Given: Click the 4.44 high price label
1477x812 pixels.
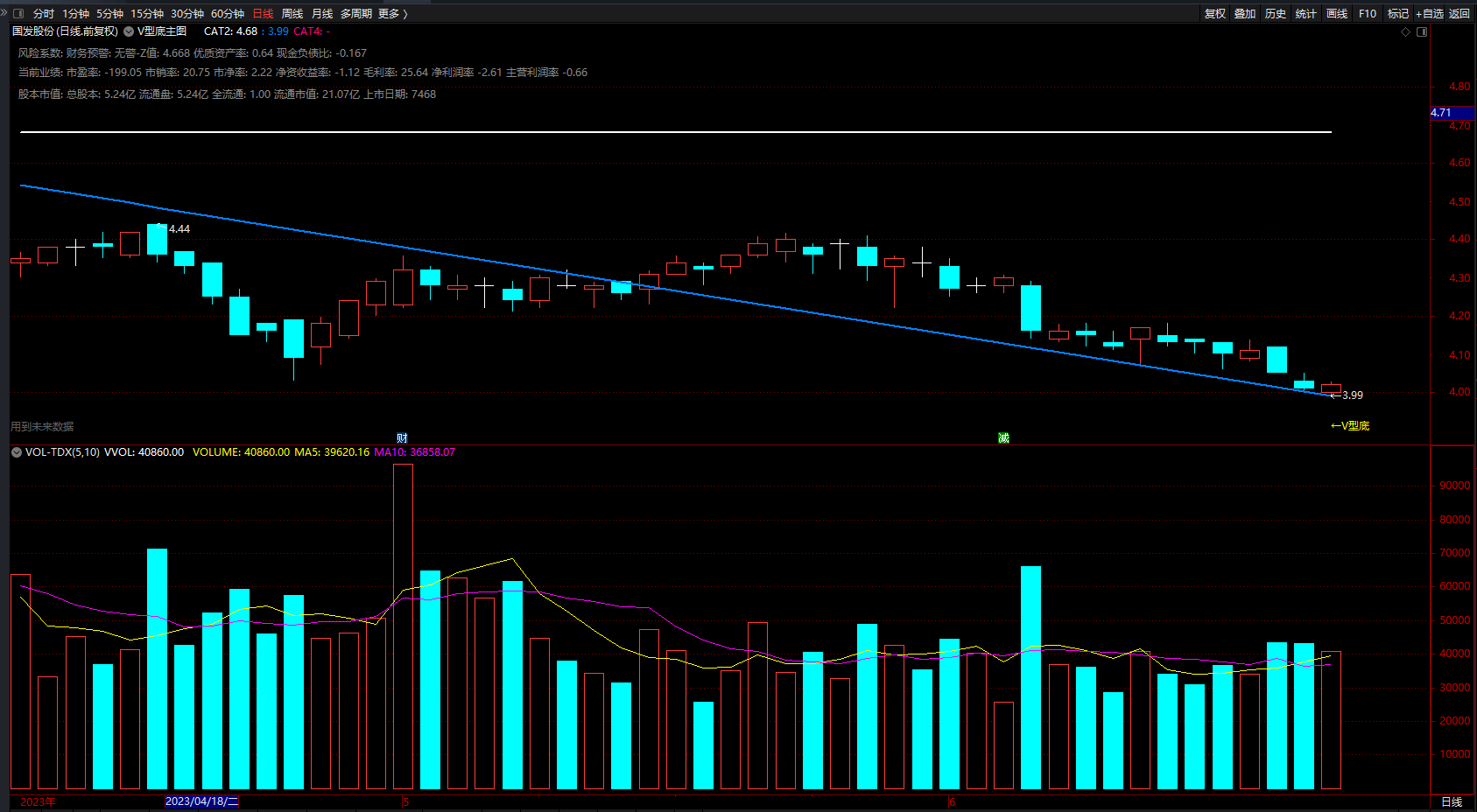Looking at the screenshot, I should point(179,229).
